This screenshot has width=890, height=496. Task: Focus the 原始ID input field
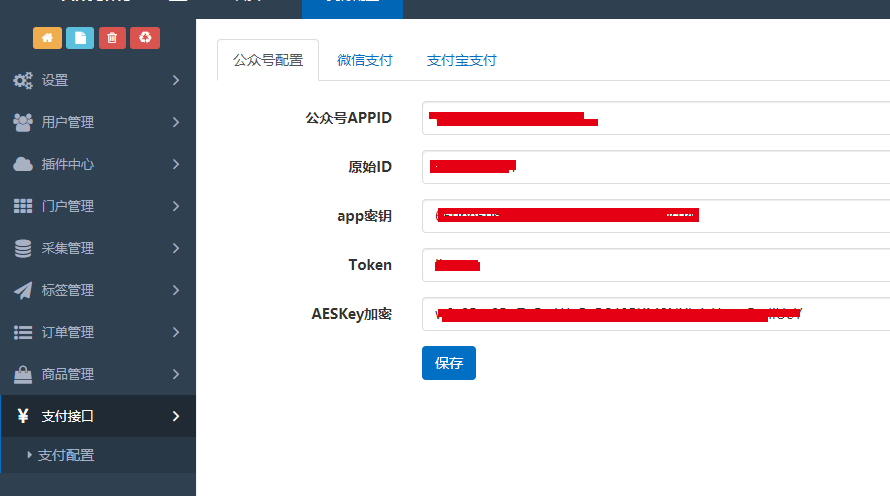point(656,167)
